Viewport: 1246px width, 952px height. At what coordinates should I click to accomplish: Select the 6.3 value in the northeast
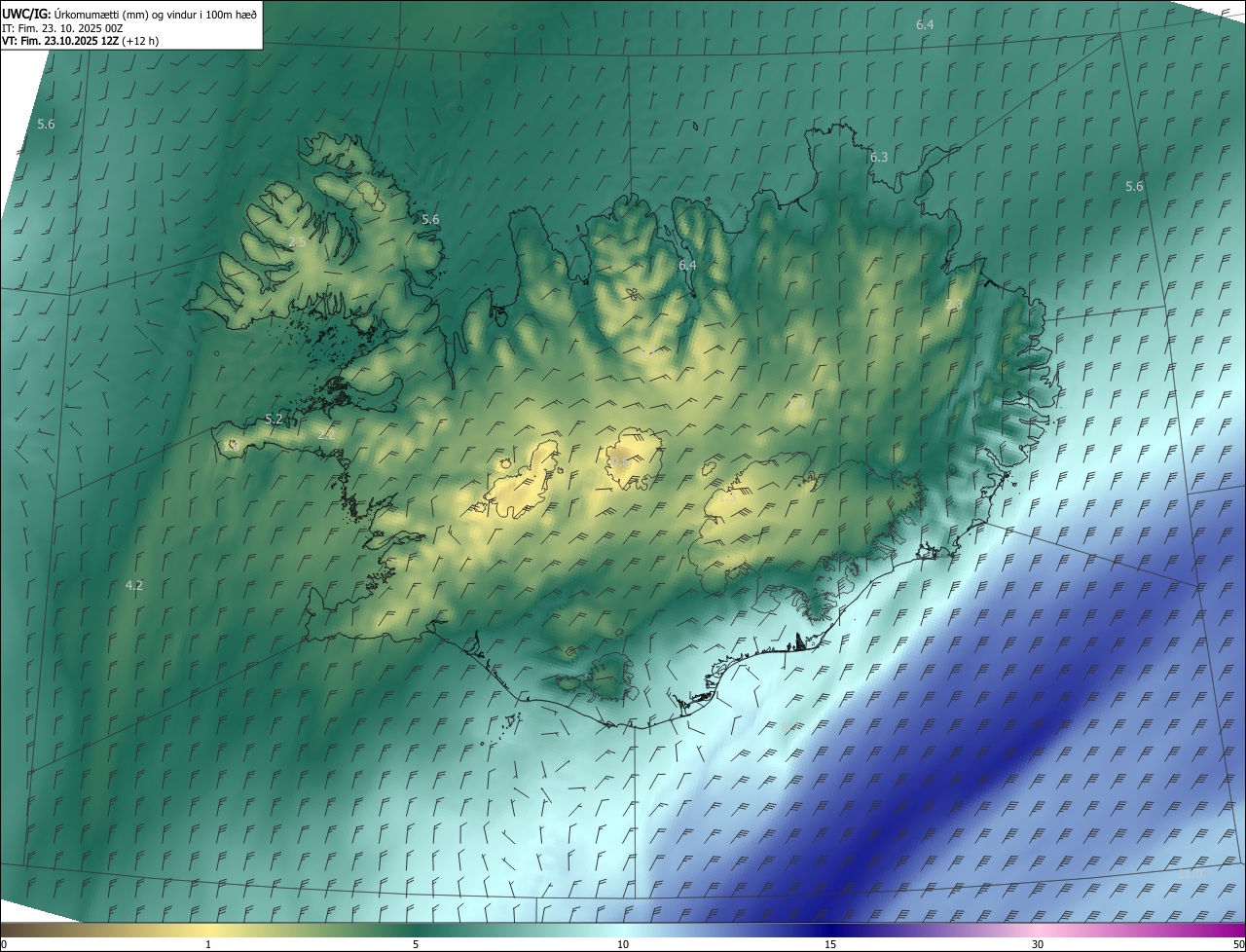tap(879, 157)
